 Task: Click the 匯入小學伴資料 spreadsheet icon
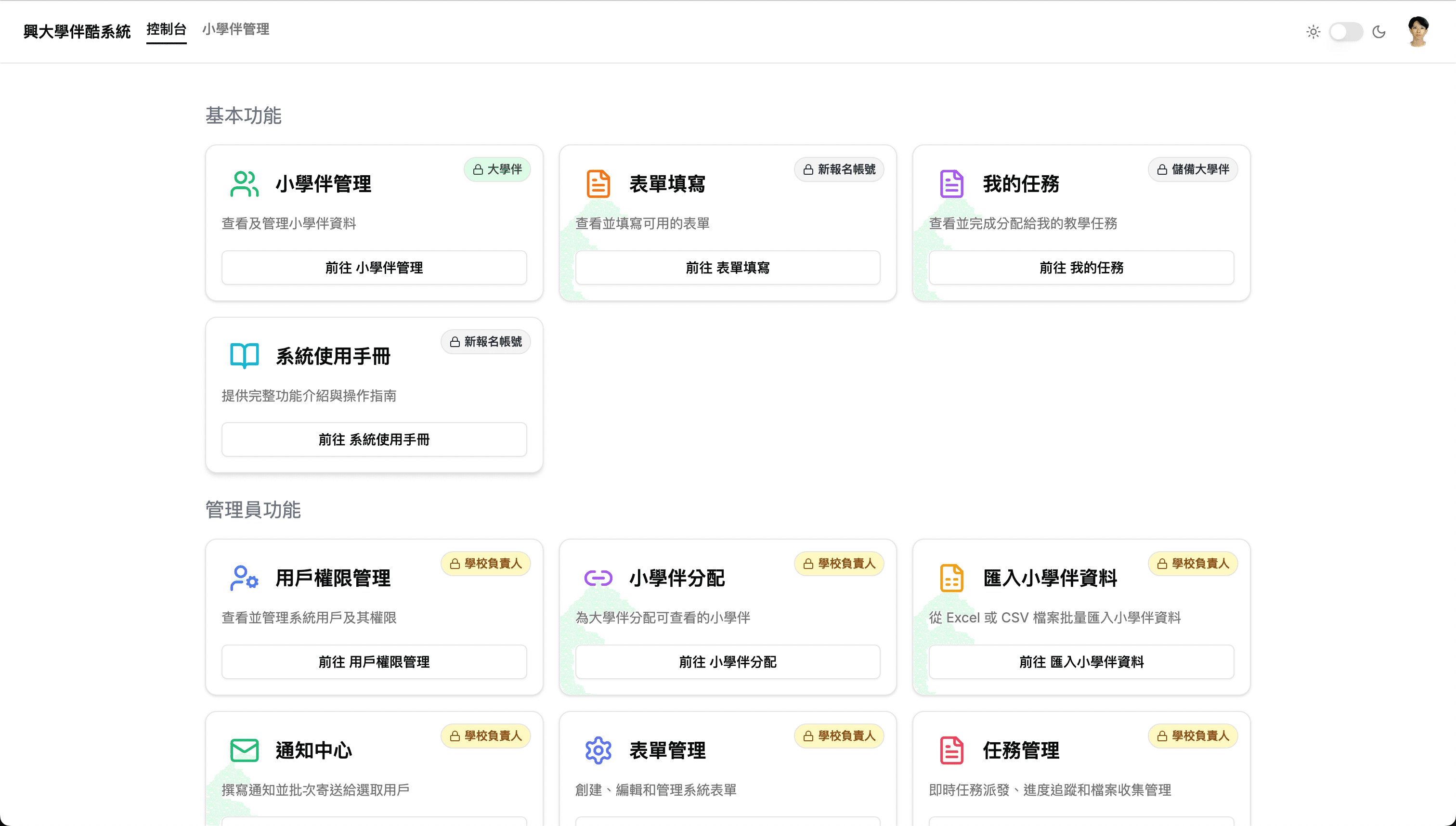point(951,578)
